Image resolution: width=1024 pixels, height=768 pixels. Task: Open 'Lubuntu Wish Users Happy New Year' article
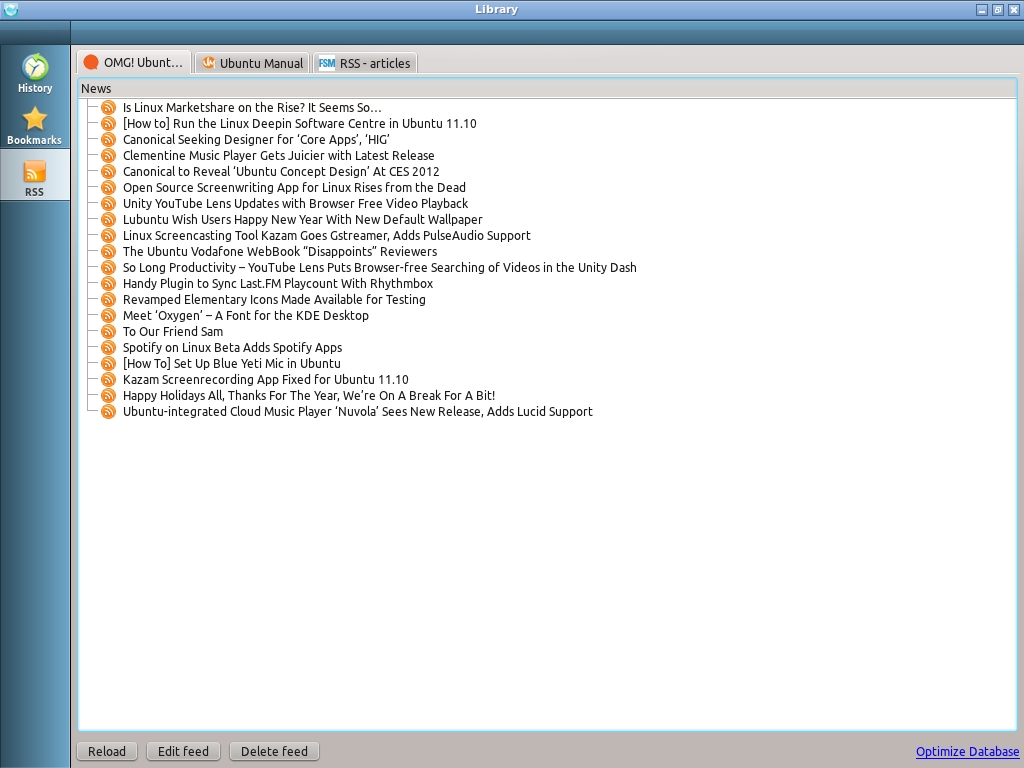click(303, 219)
